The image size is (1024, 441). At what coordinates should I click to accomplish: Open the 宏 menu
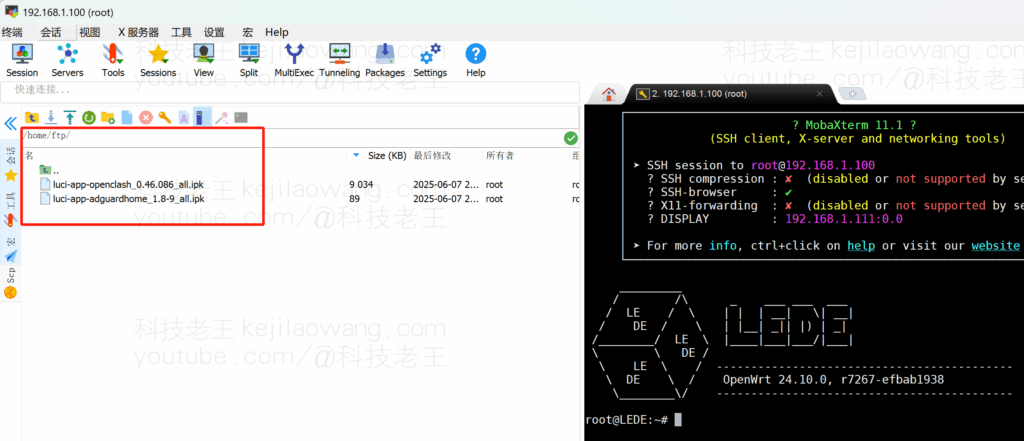pyautogui.click(x=248, y=32)
